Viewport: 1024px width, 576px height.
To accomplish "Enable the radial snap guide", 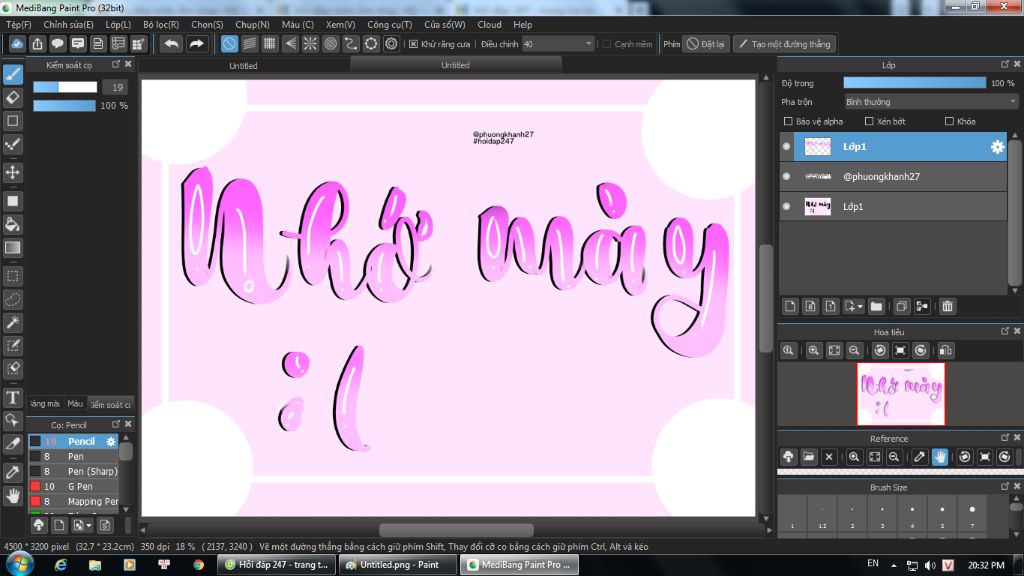I will pyautogui.click(x=310, y=44).
